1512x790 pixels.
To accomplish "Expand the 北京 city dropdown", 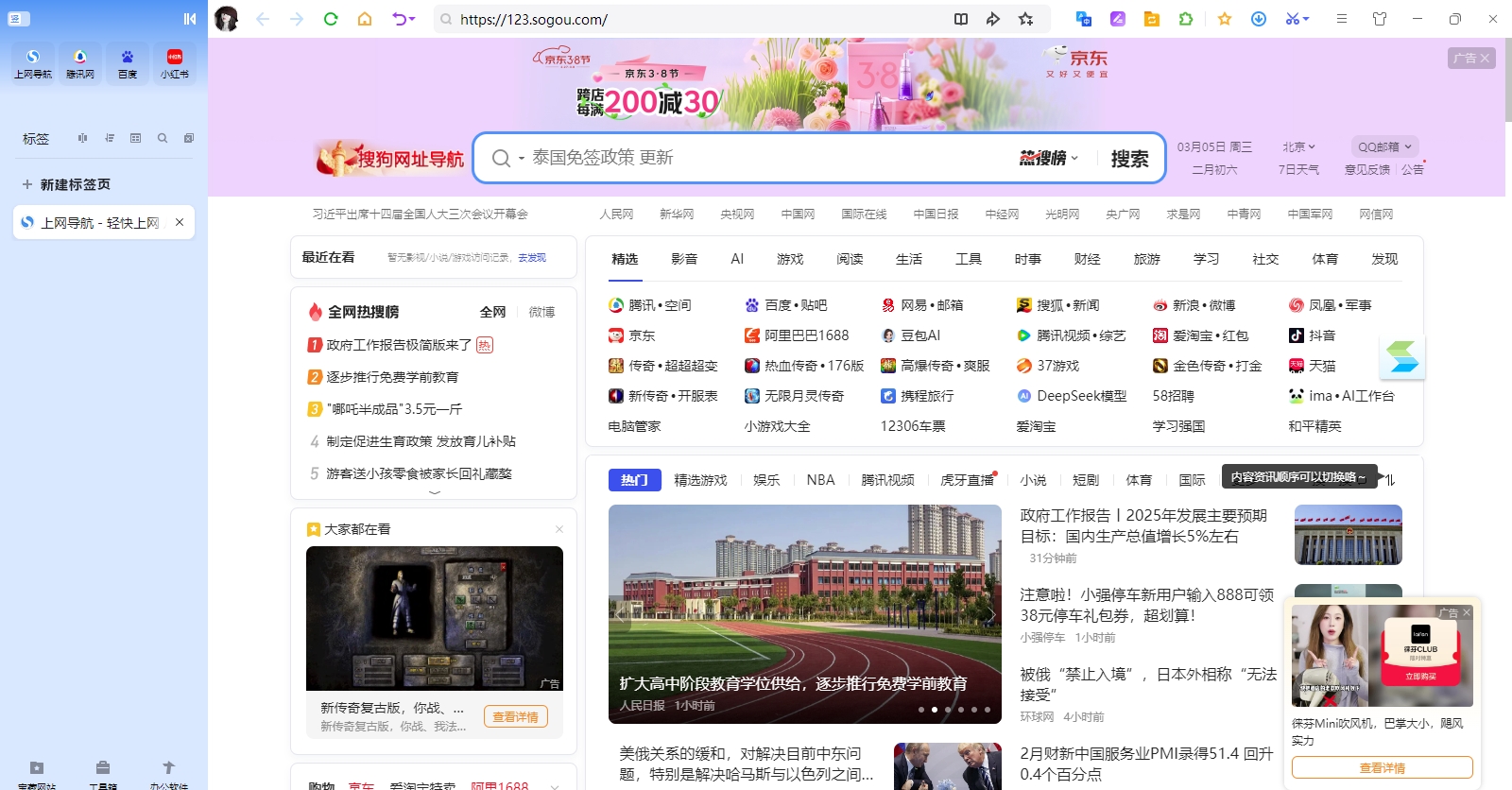I will pos(1298,147).
